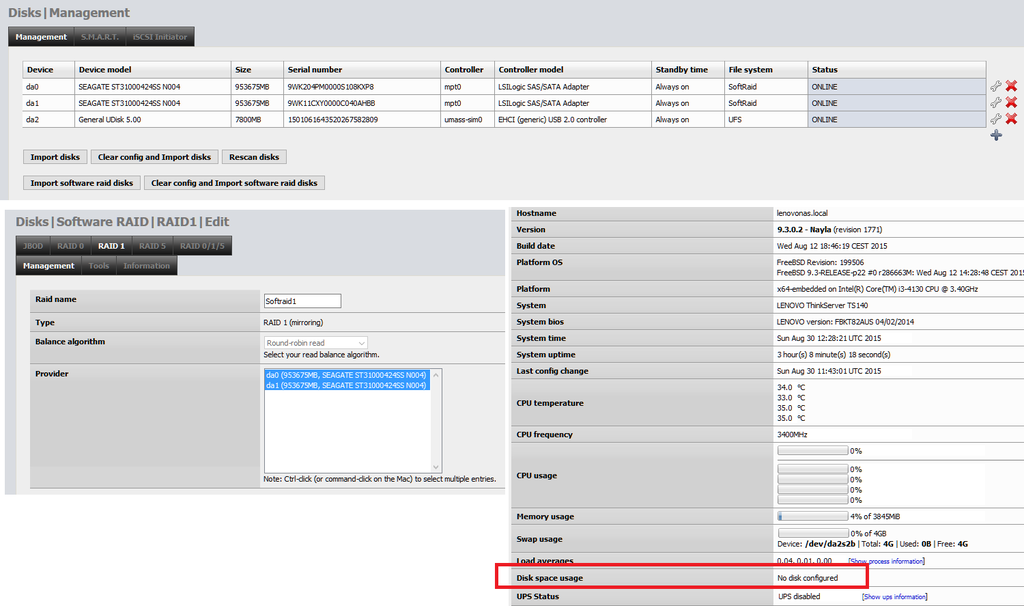The width and height of the screenshot is (1024, 606).
Task: Click the Raid name text field
Action: click(302, 301)
